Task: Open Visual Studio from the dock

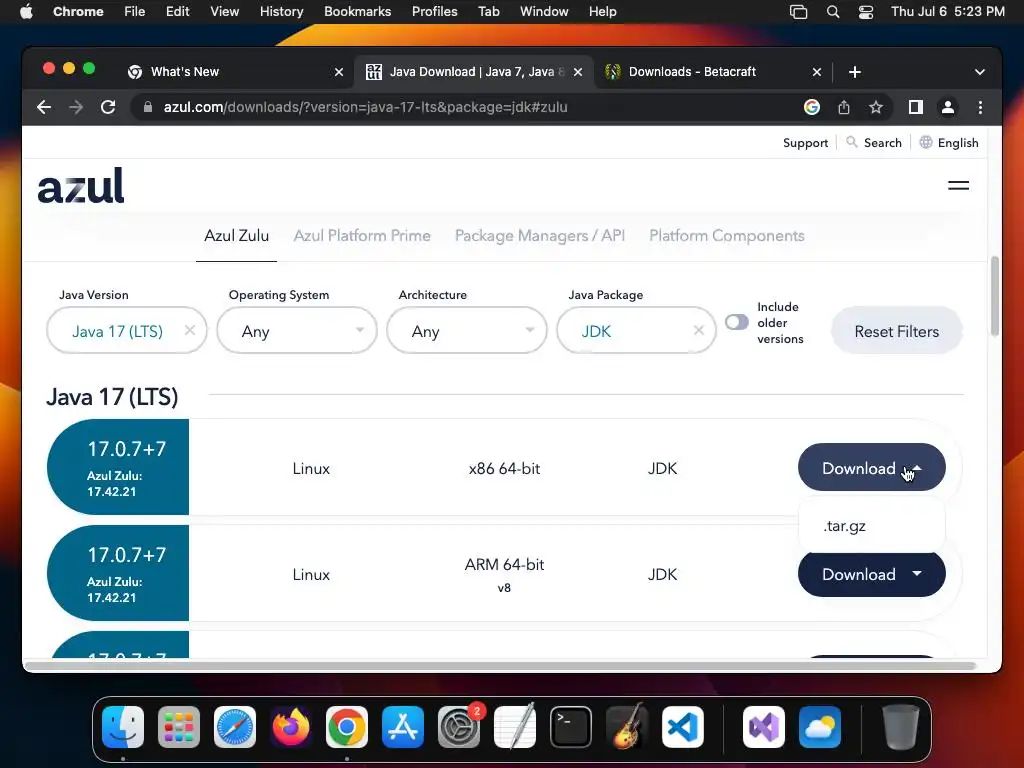Action: point(763,727)
